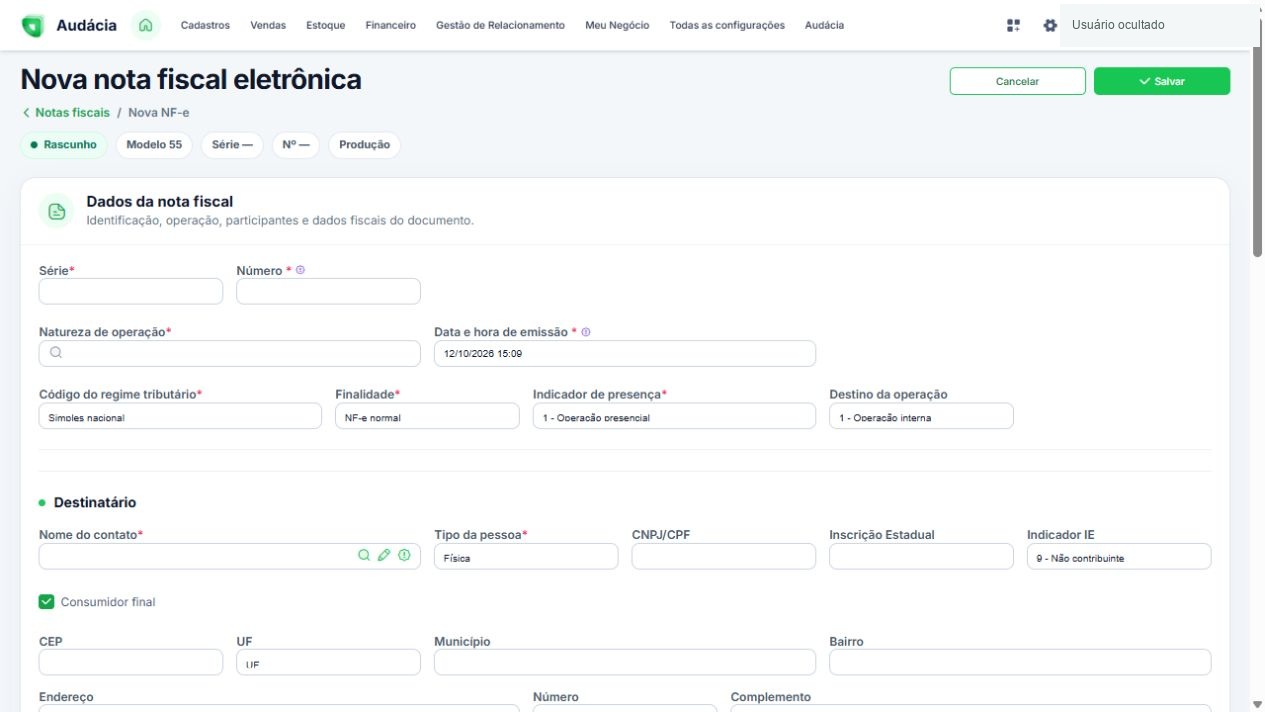
Task: Open Todas as configurações menu
Action: (x=727, y=26)
